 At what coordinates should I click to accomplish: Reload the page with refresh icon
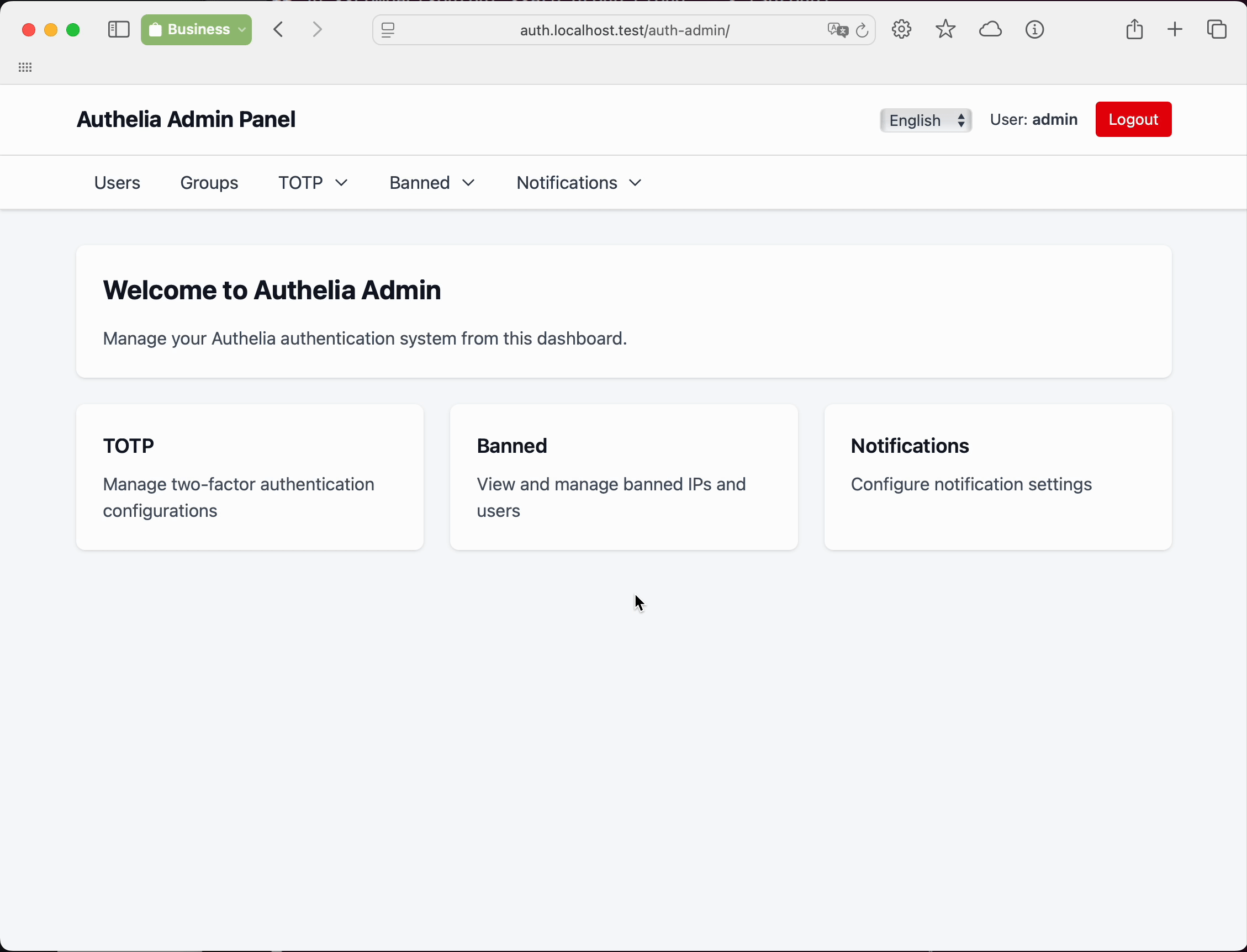point(862,30)
